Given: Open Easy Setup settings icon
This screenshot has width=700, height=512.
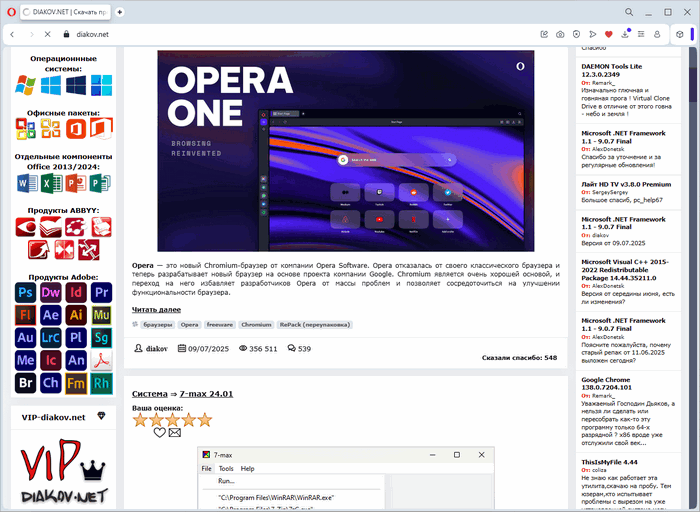Looking at the screenshot, I should click(641, 34).
